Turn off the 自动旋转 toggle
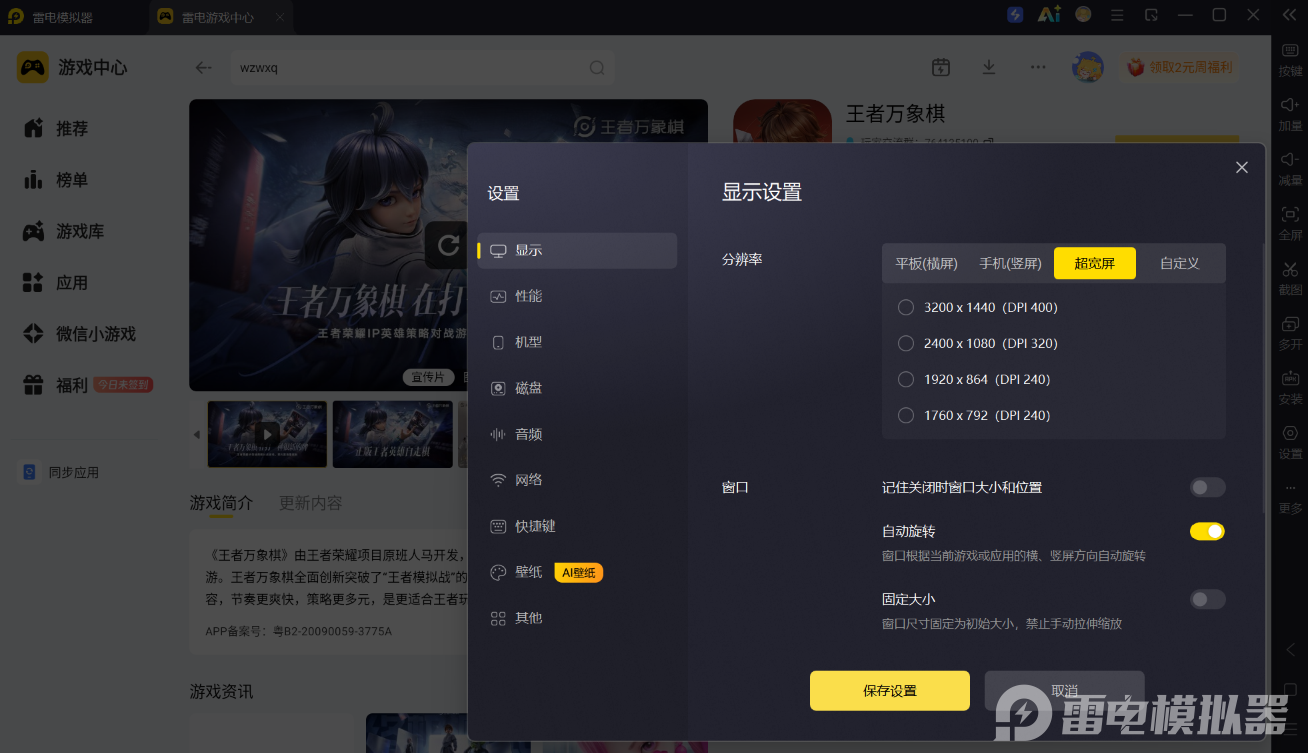The height and width of the screenshot is (753, 1308). (1207, 531)
